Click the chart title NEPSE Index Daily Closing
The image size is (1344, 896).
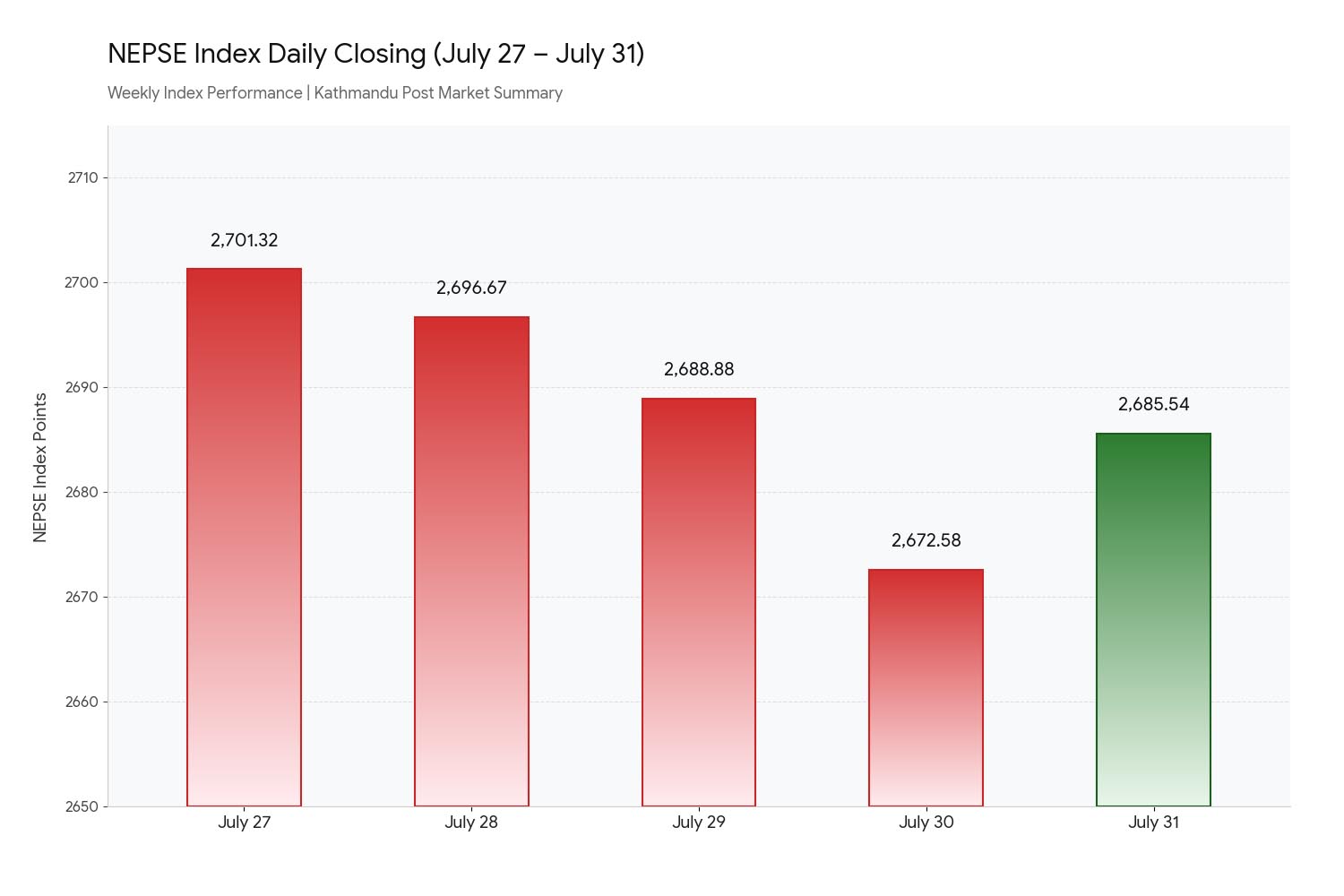tap(376, 54)
